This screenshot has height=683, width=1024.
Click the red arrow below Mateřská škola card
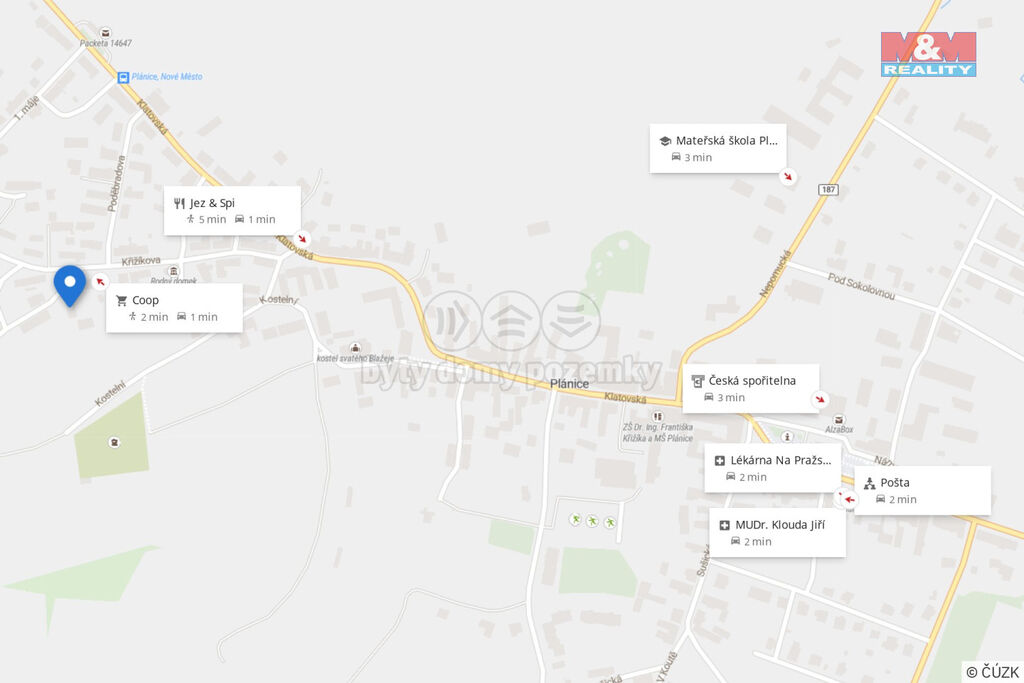click(x=788, y=177)
